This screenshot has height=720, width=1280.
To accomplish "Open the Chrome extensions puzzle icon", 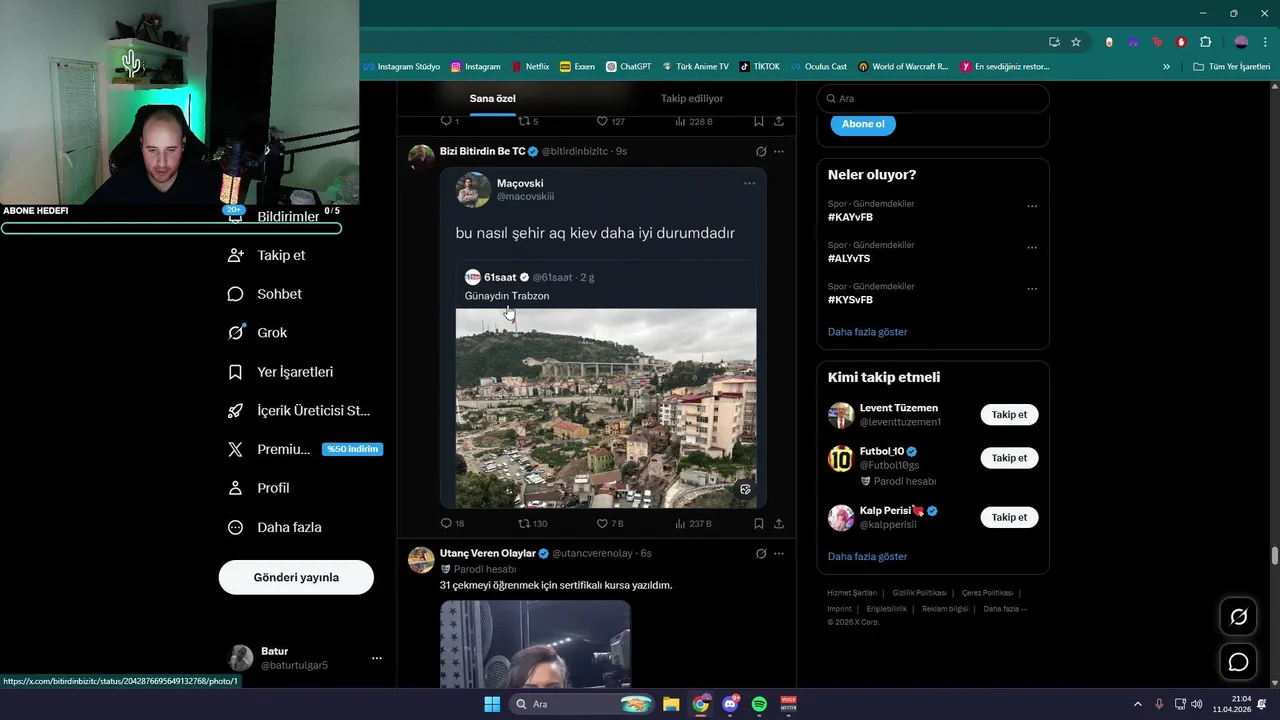I will pyautogui.click(x=1205, y=42).
